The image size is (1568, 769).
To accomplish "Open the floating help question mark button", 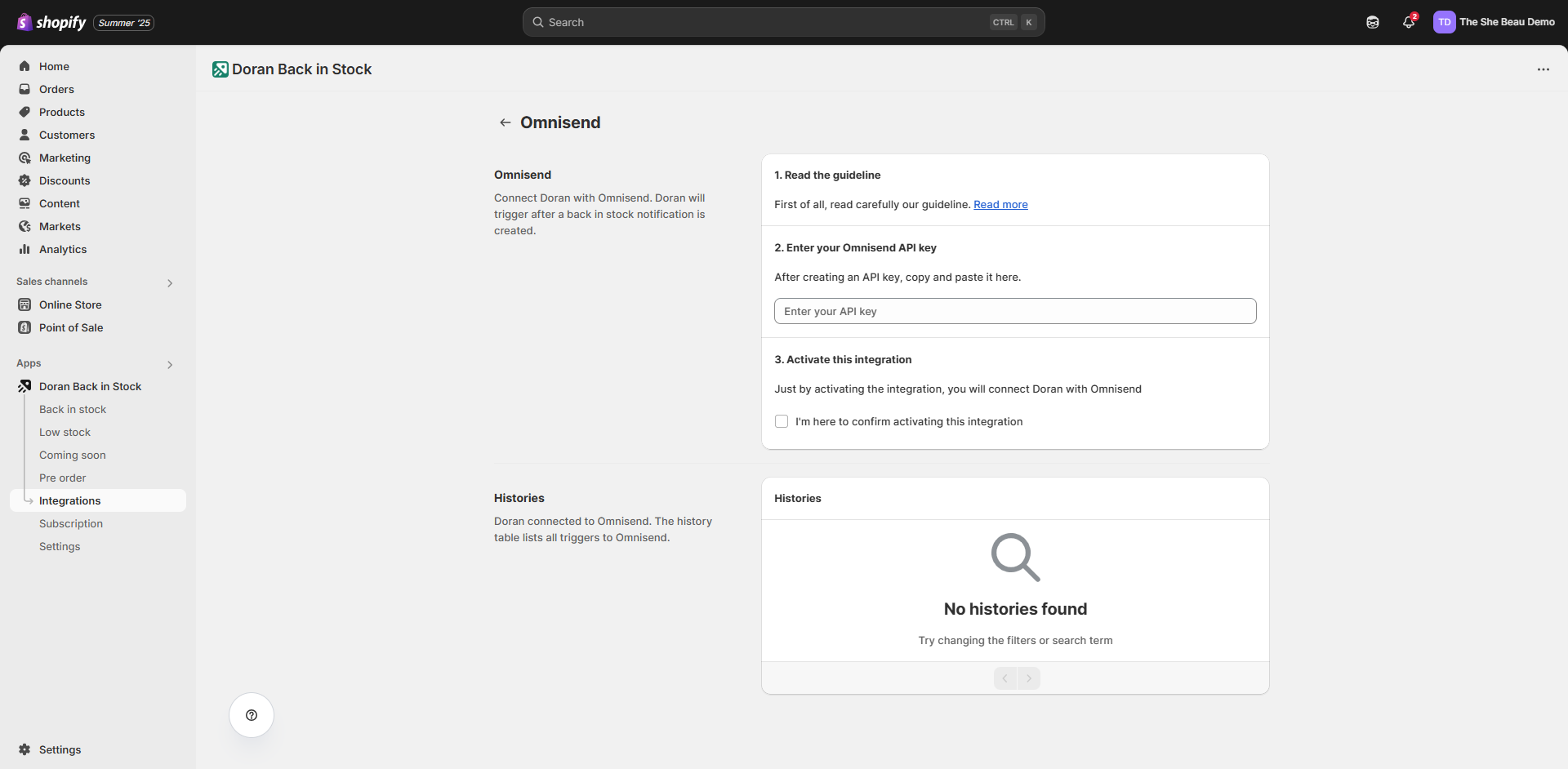I will 252,715.
